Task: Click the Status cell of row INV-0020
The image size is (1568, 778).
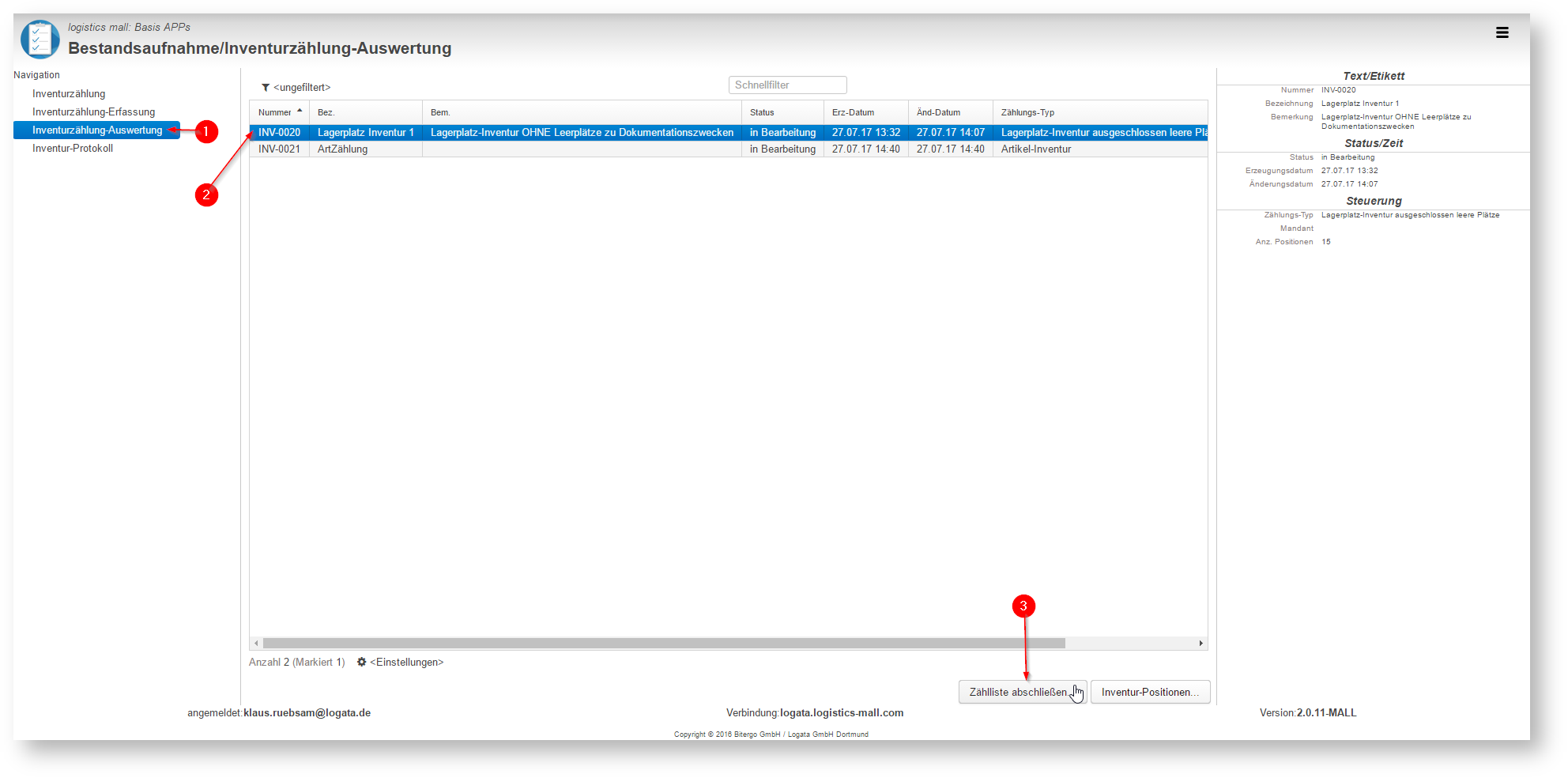Action: point(782,133)
